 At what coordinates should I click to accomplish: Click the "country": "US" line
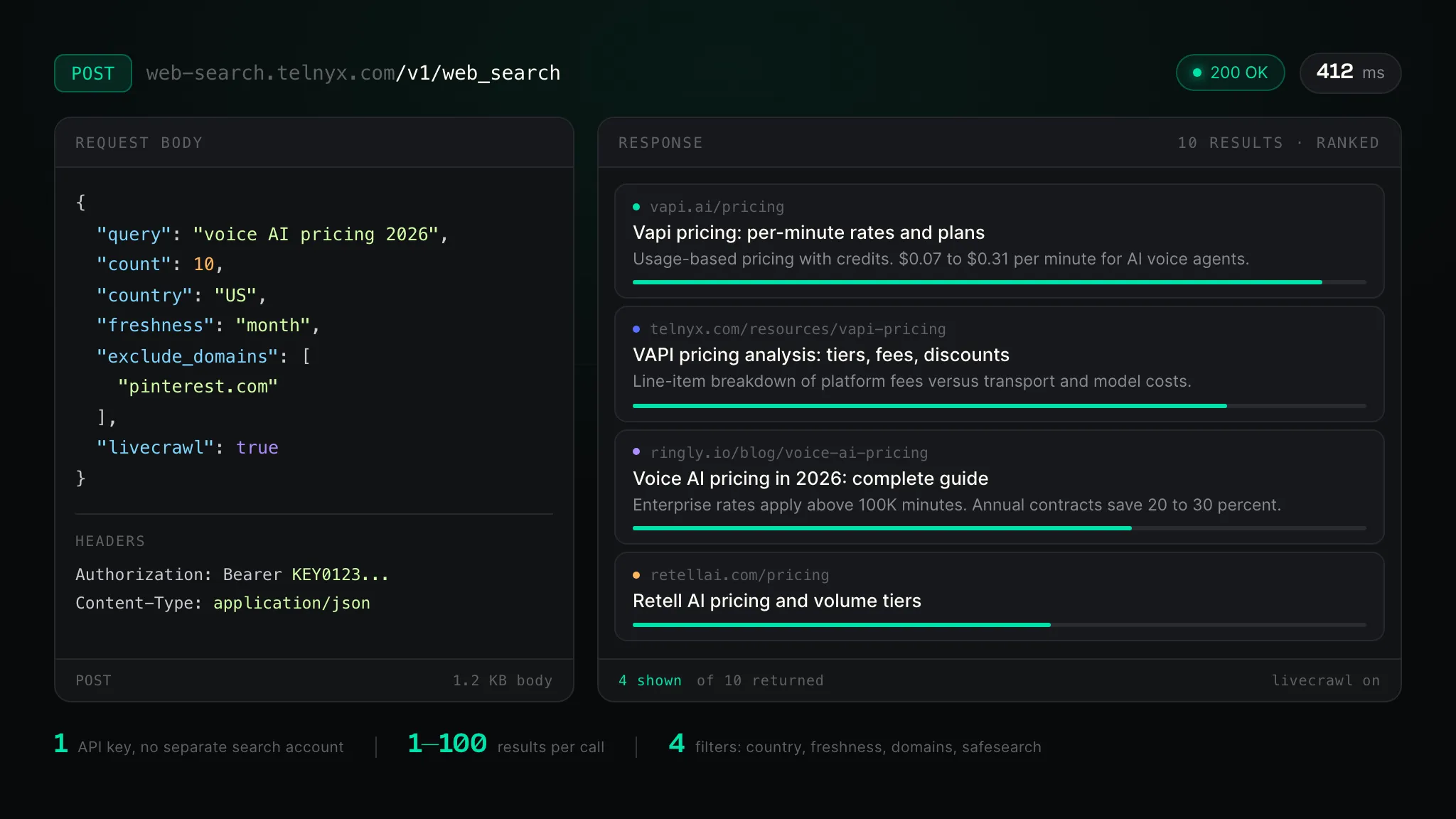(x=181, y=295)
